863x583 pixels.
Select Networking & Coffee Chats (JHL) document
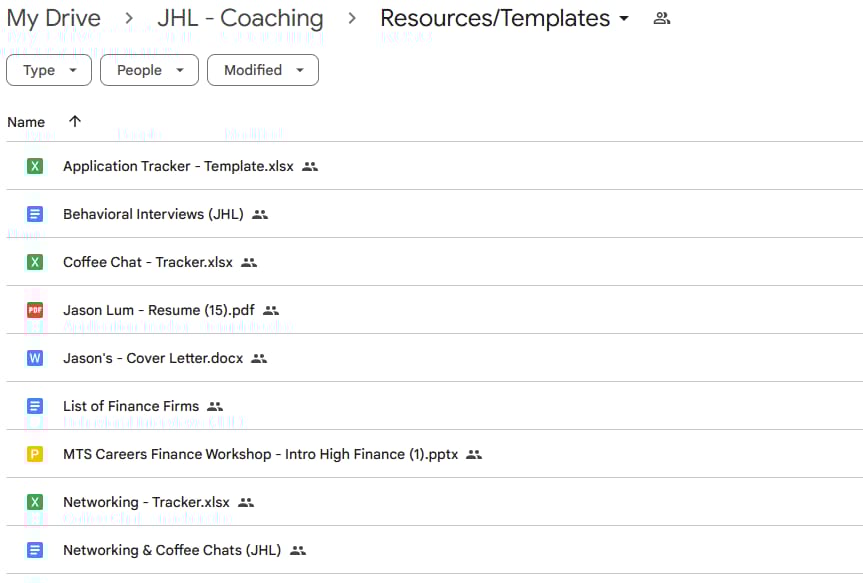(x=434, y=550)
